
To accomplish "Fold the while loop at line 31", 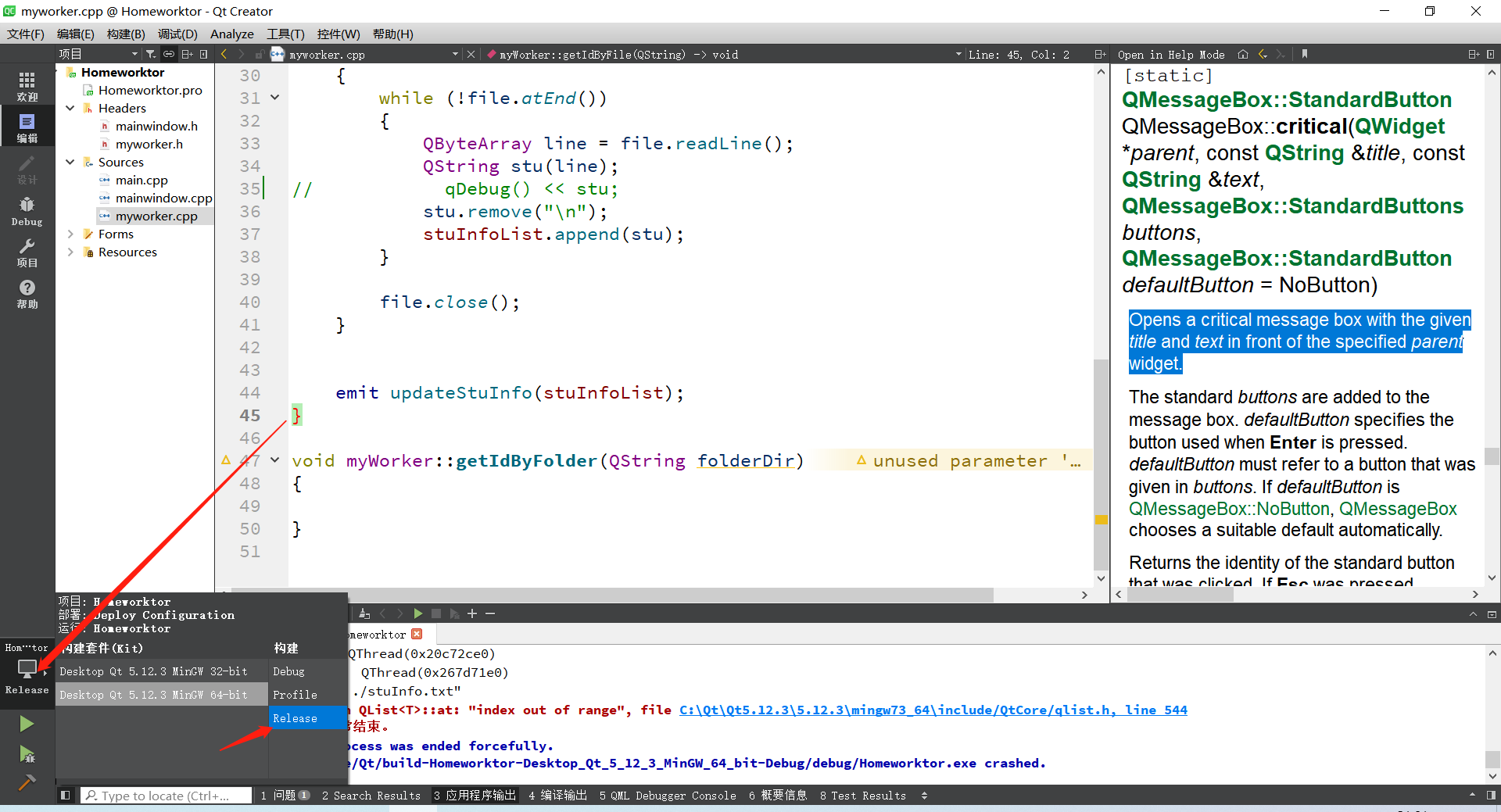I will click(x=275, y=98).
